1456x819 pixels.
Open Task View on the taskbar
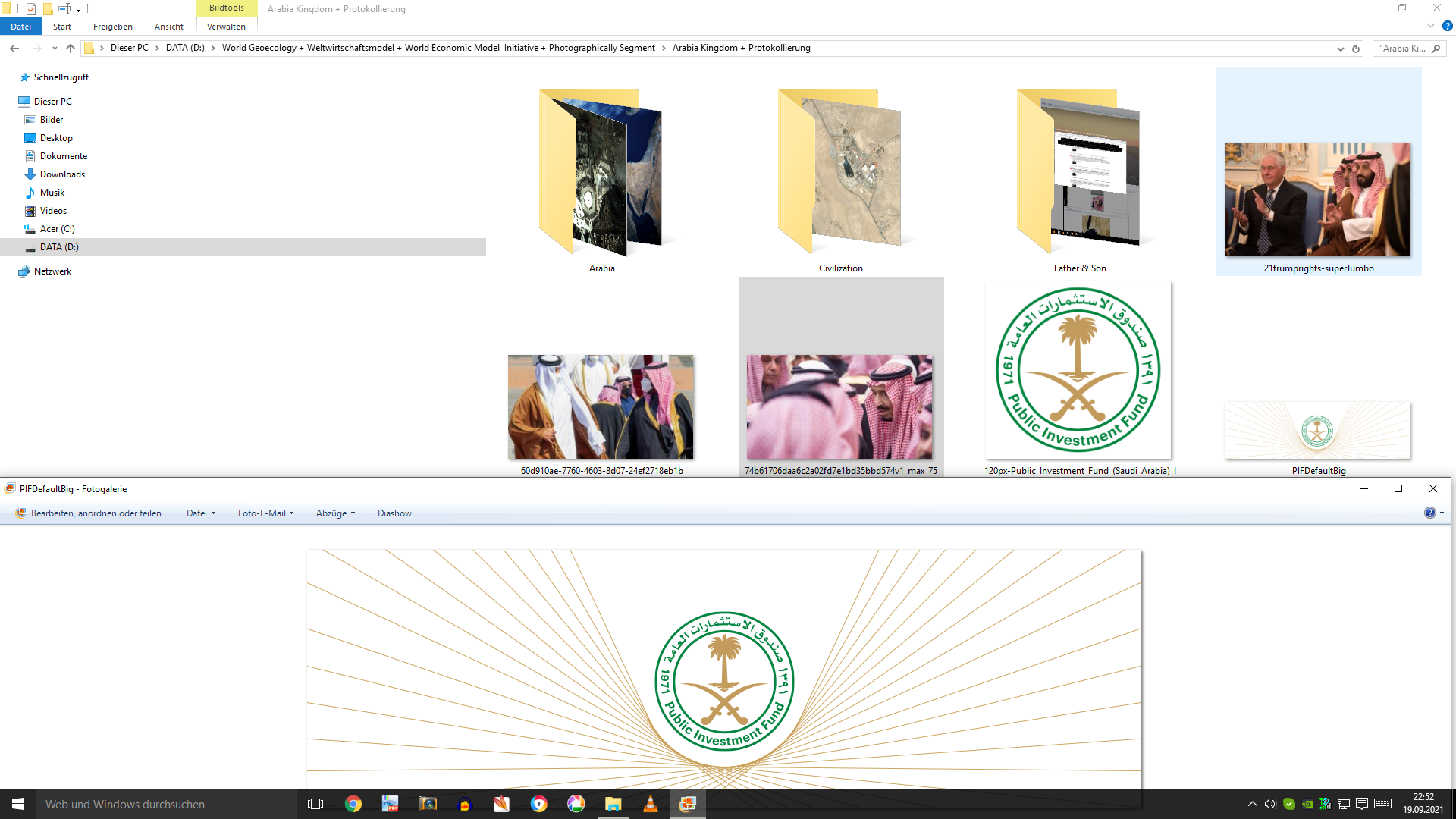click(315, 804)
